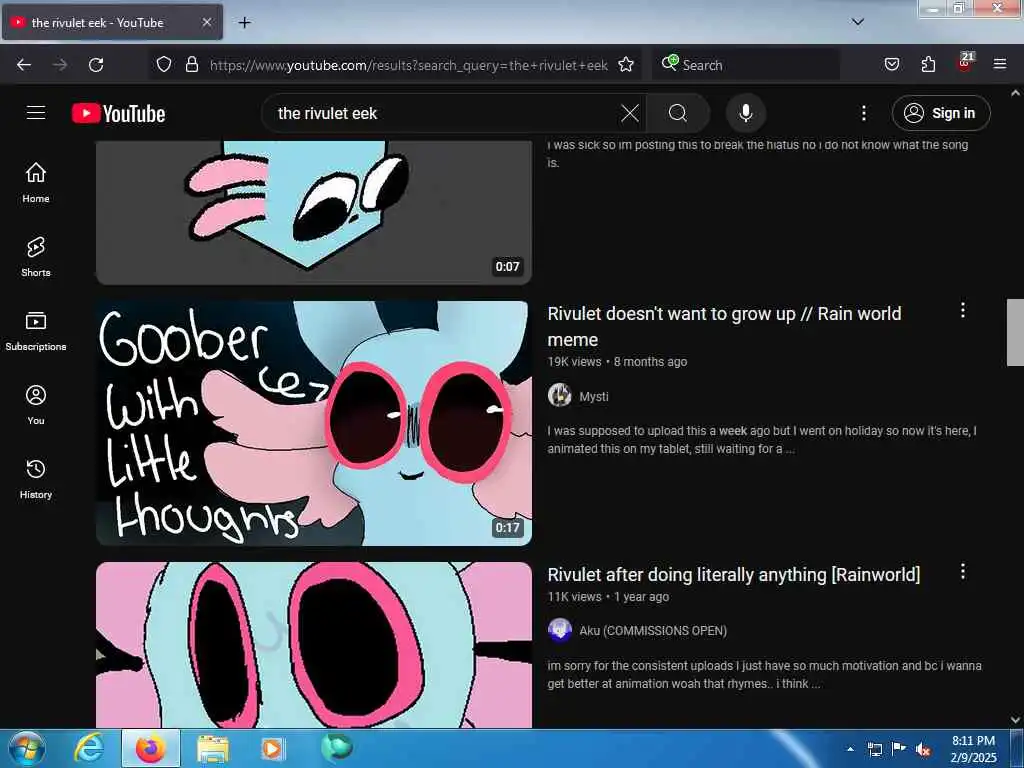Open 'Rivulet doesn't want to grow up' title

(x=724, y=327)
